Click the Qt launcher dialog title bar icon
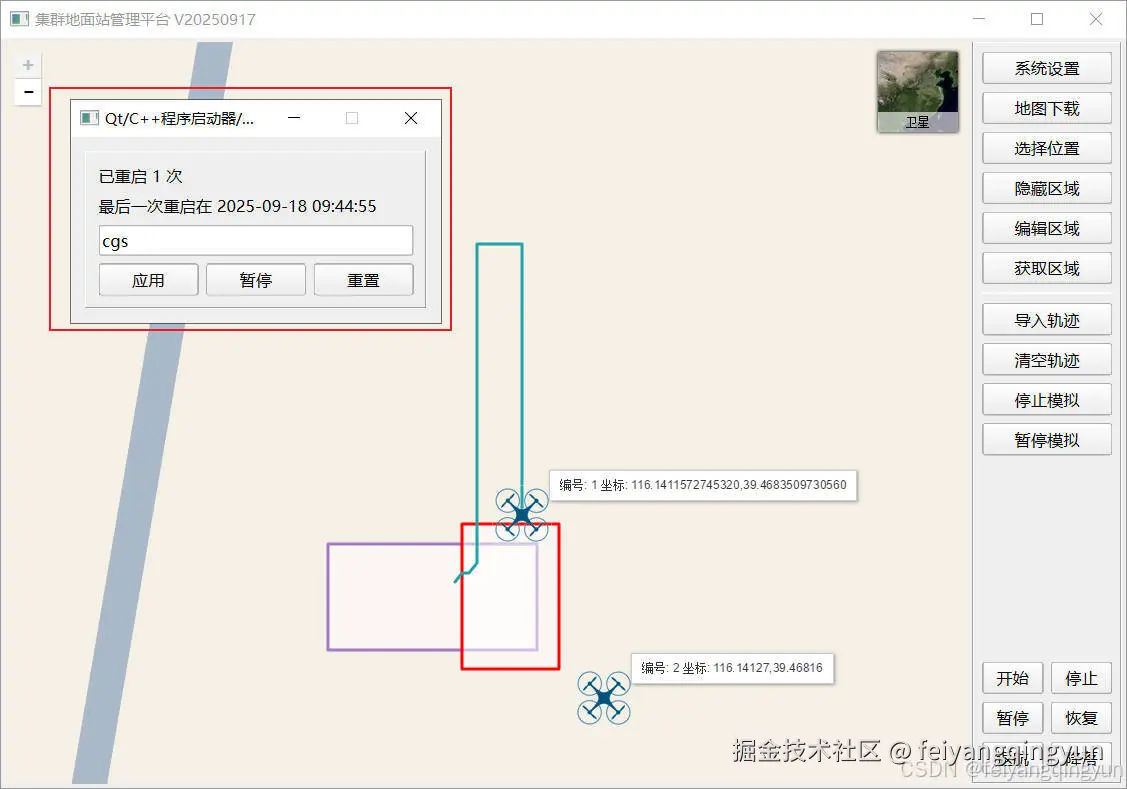This screenshot has width=1127, height=789. (89, 117)
